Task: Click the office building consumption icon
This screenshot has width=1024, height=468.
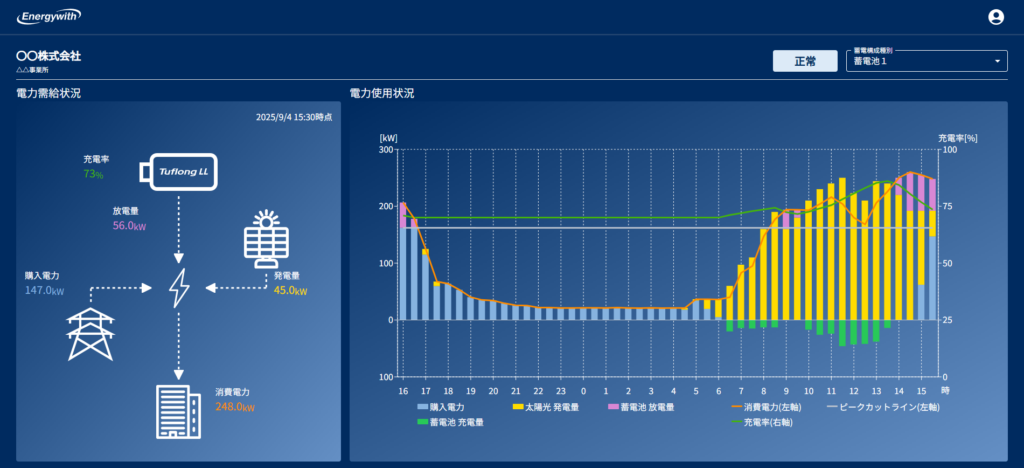Action: click(178, 410)
